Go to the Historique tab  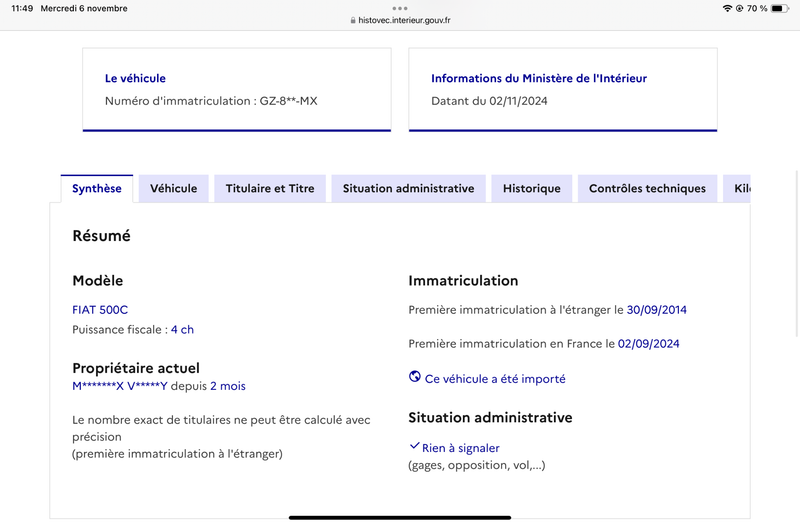coord(532,188)
